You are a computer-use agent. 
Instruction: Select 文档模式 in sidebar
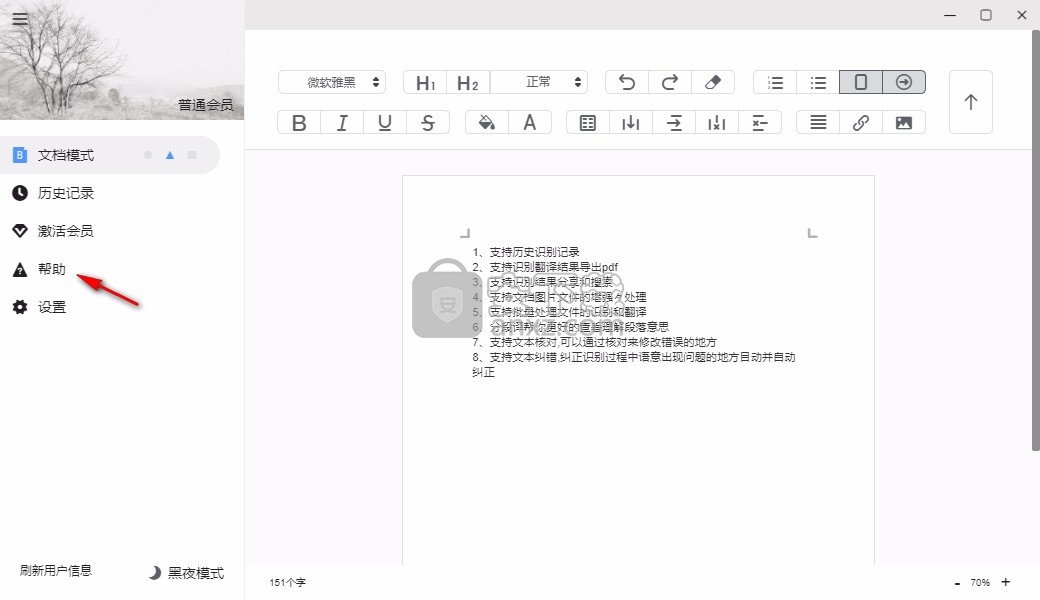(x=109, y=155)
